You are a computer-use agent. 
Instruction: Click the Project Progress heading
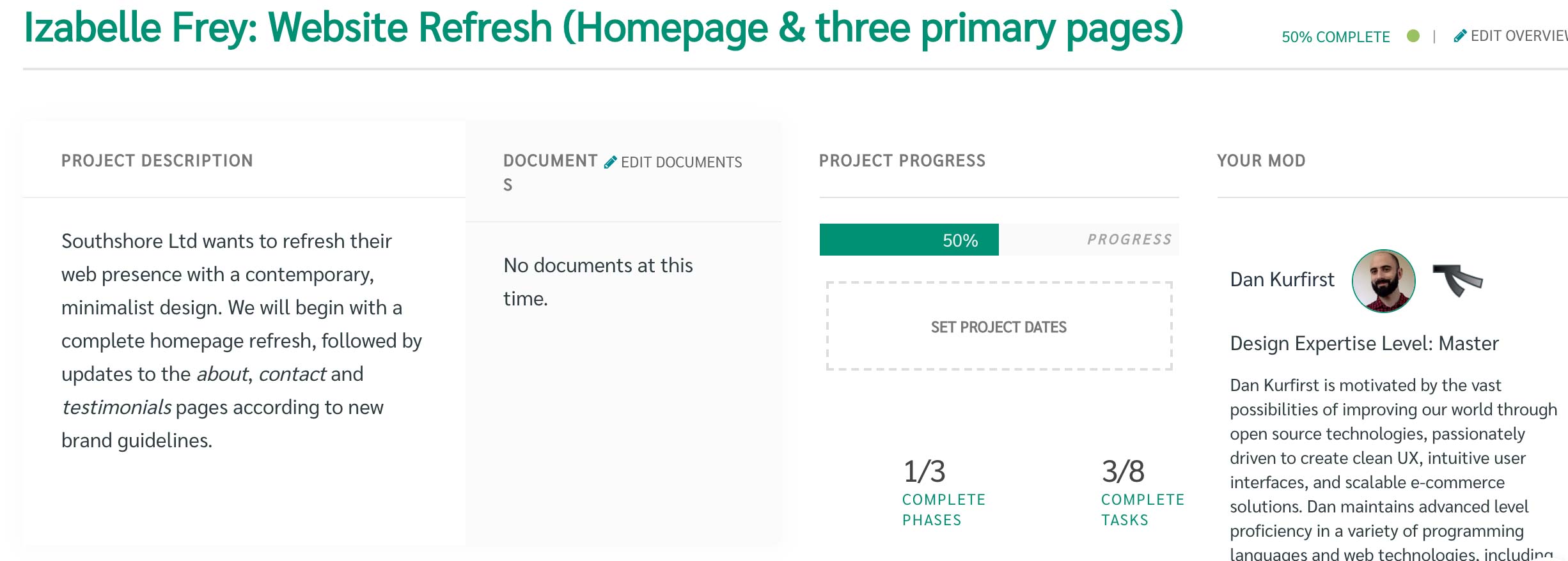coord(902,160)
